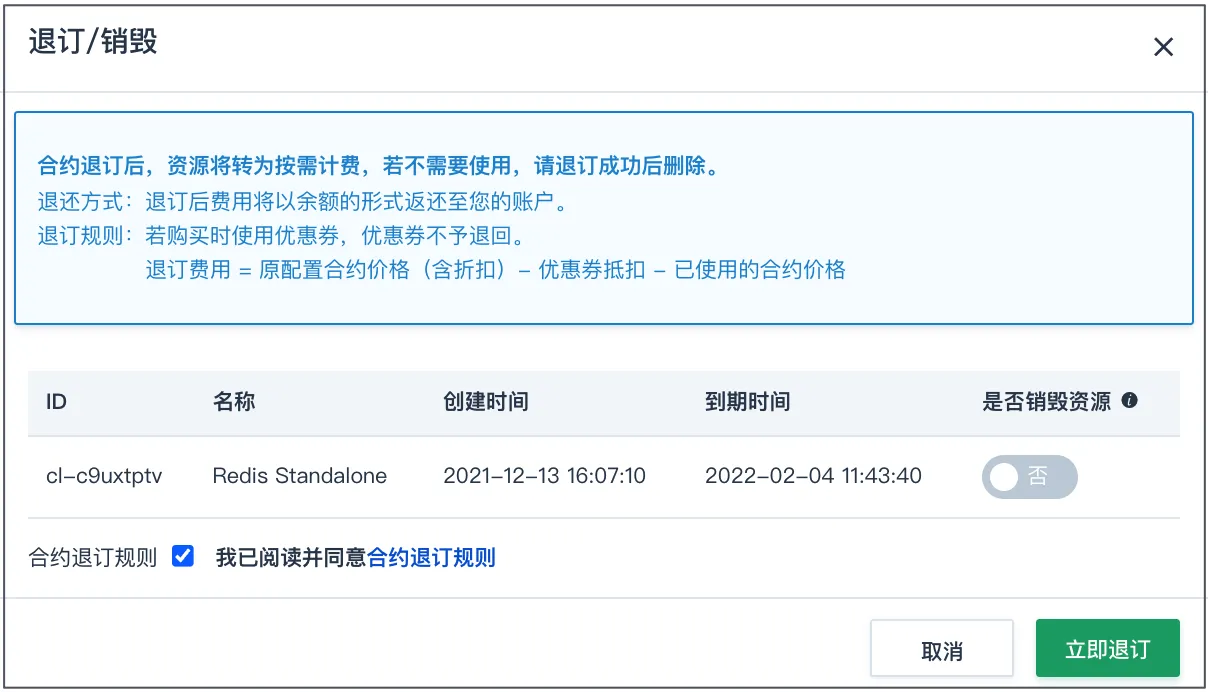Click the creation time 2021-12-13 16:07:10
The image size is (1208, 692).
545,476
